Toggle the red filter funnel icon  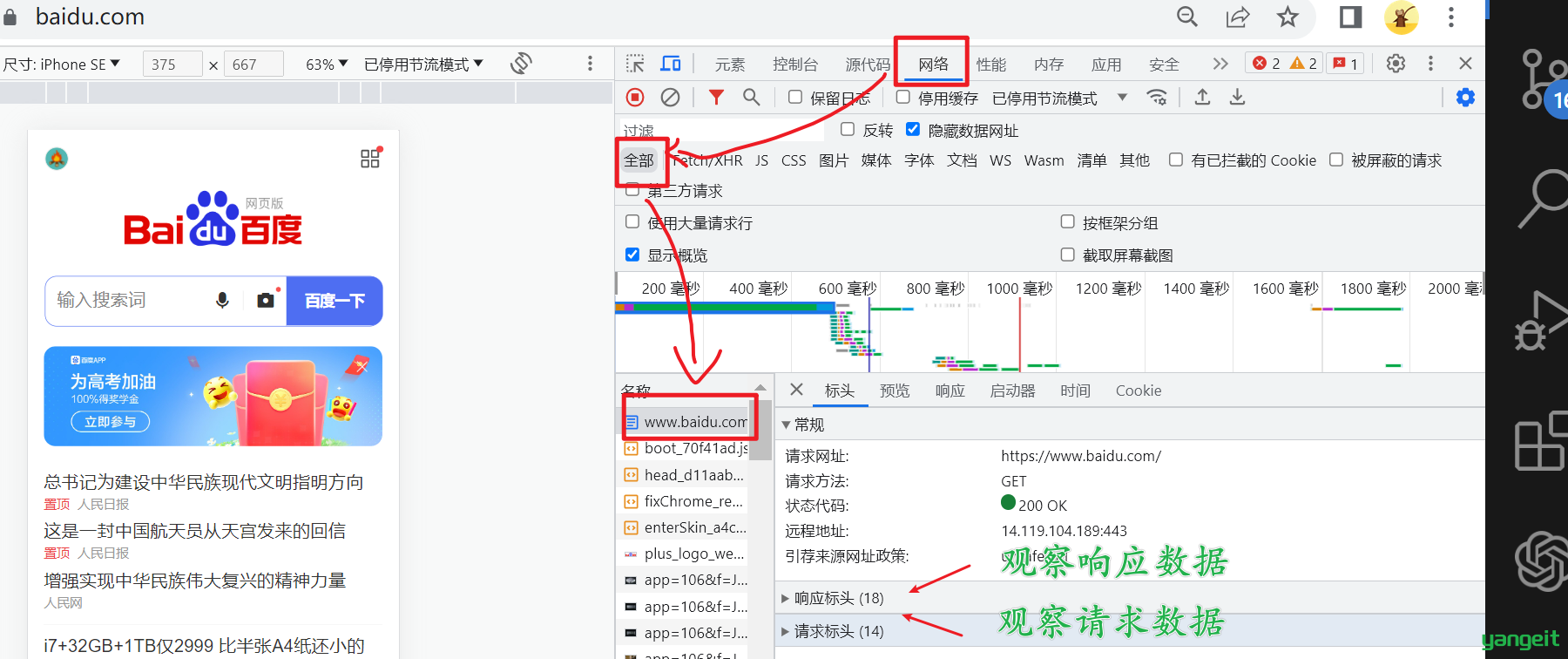(x=716, y=97)
